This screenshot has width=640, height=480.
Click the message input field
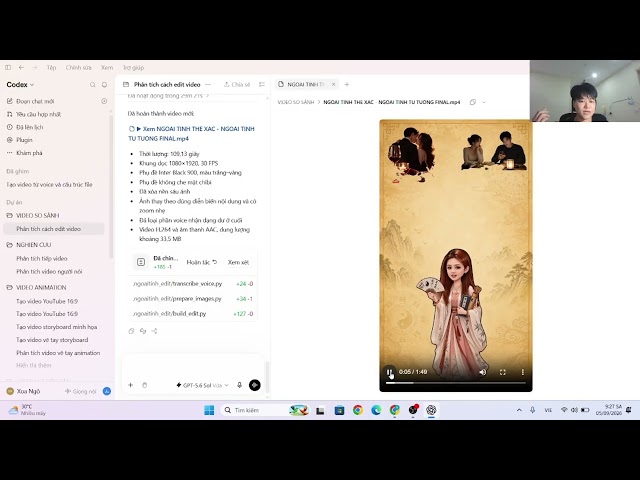click(x=193, y=366)
